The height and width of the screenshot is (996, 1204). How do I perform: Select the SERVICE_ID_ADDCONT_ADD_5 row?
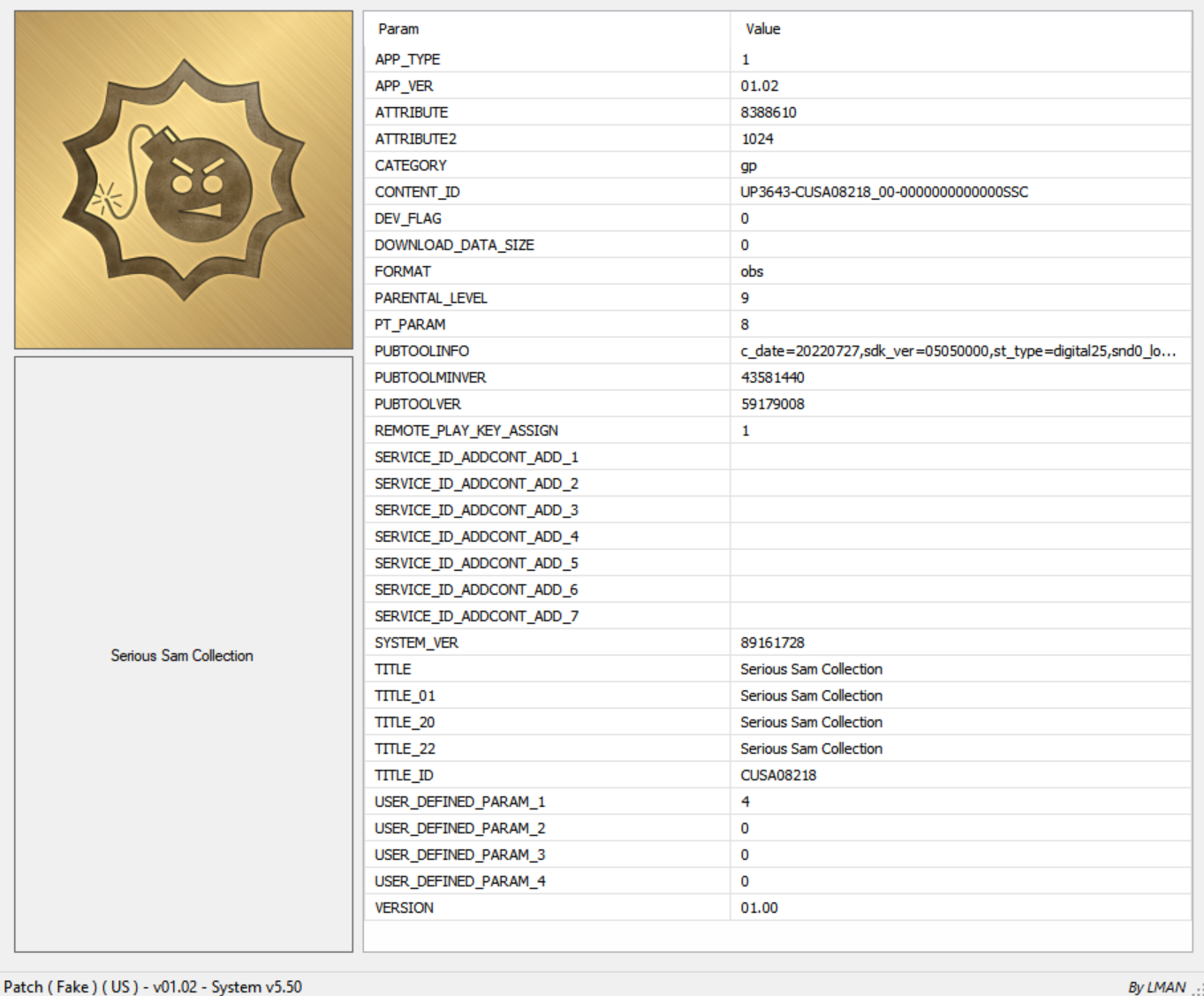777,563
